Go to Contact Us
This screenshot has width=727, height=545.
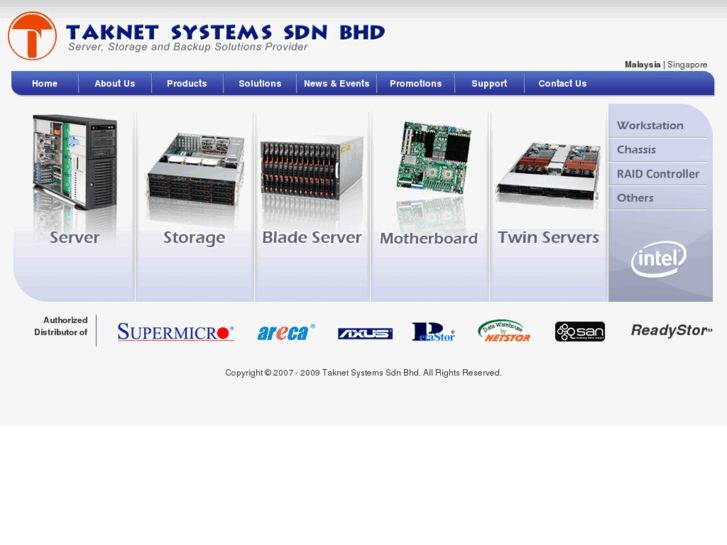pos(562,83)
